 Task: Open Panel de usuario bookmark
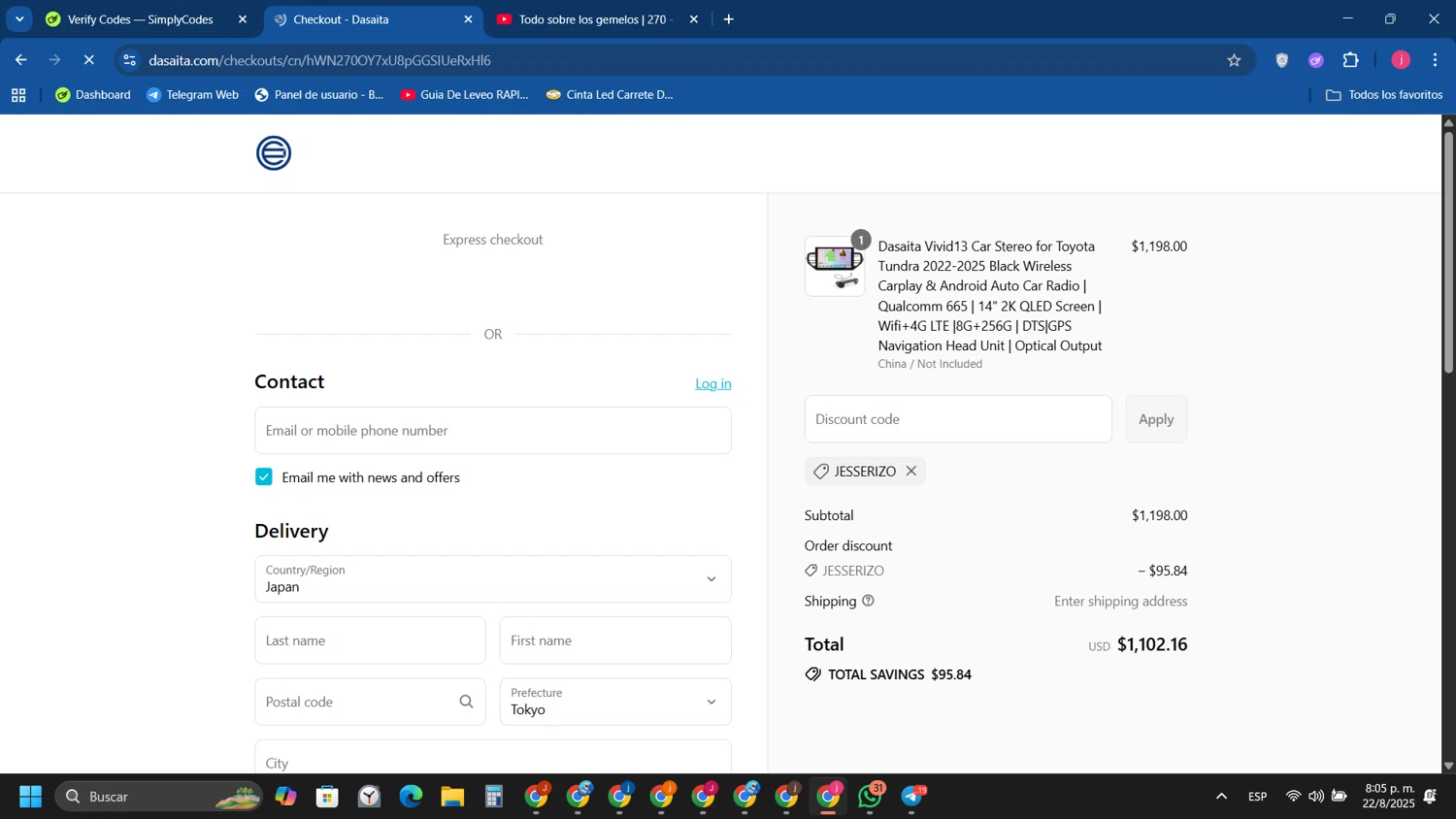pos(319,95)
